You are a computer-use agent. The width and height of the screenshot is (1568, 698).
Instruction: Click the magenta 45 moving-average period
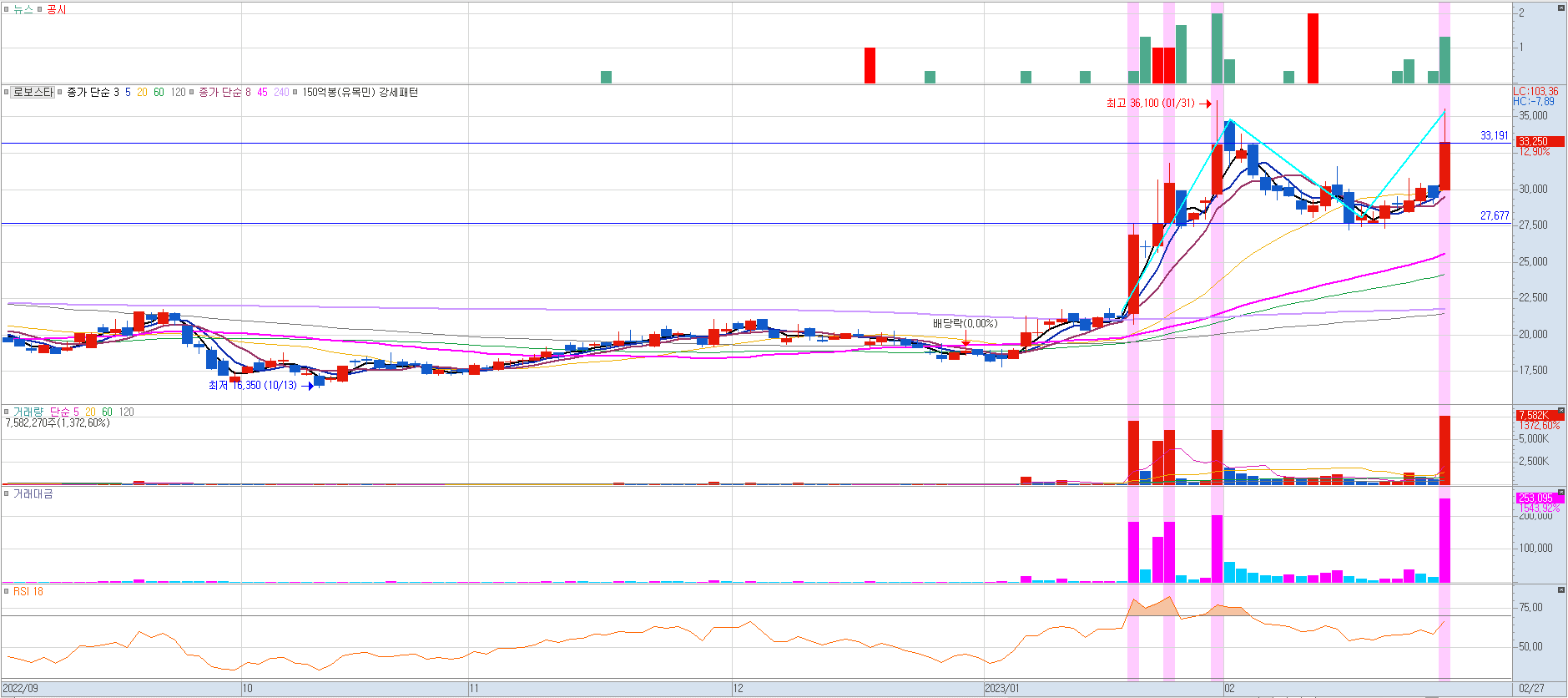click(262, 92)
